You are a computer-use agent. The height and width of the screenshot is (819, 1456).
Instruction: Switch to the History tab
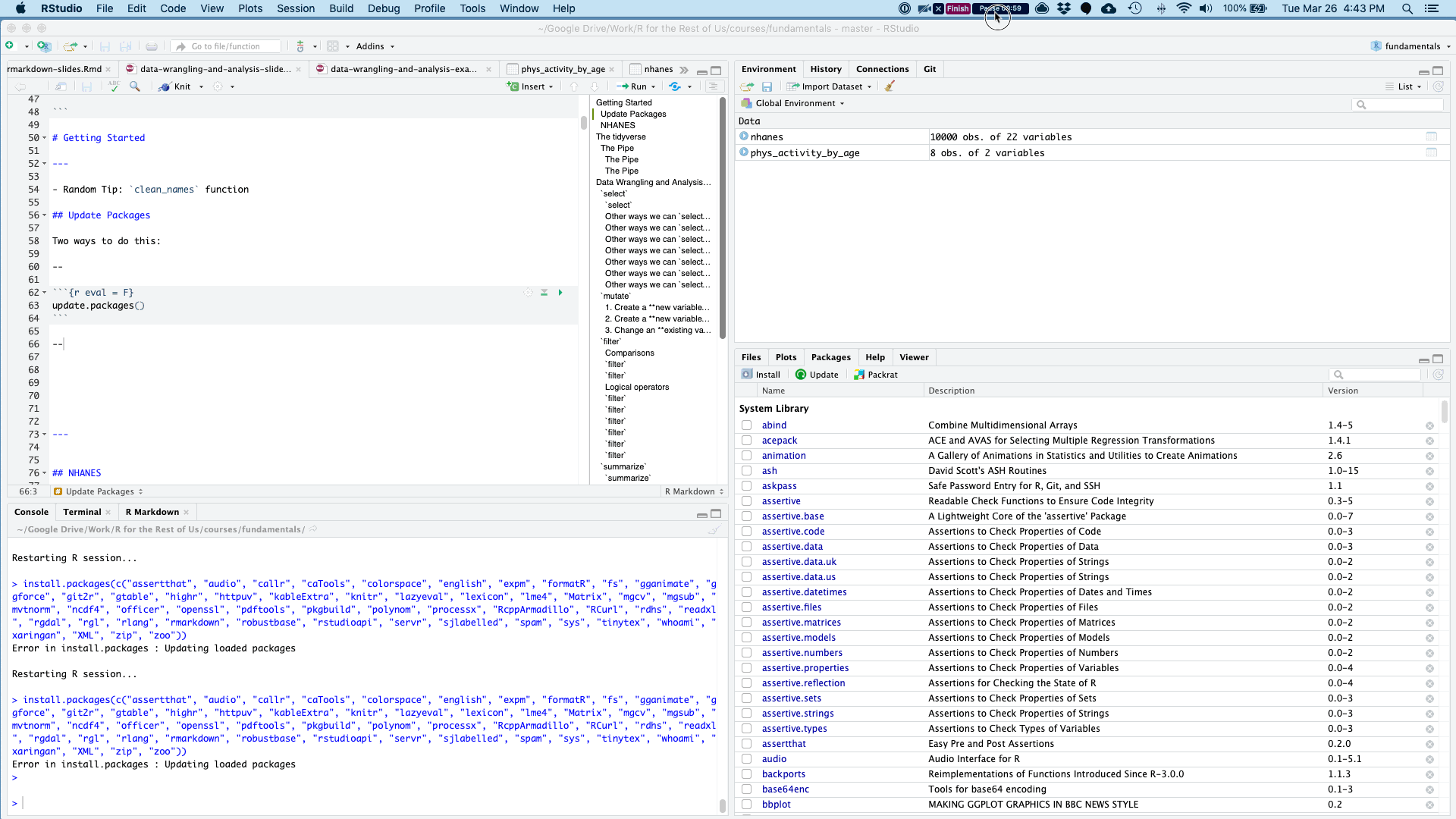click(x=825, y=69)
